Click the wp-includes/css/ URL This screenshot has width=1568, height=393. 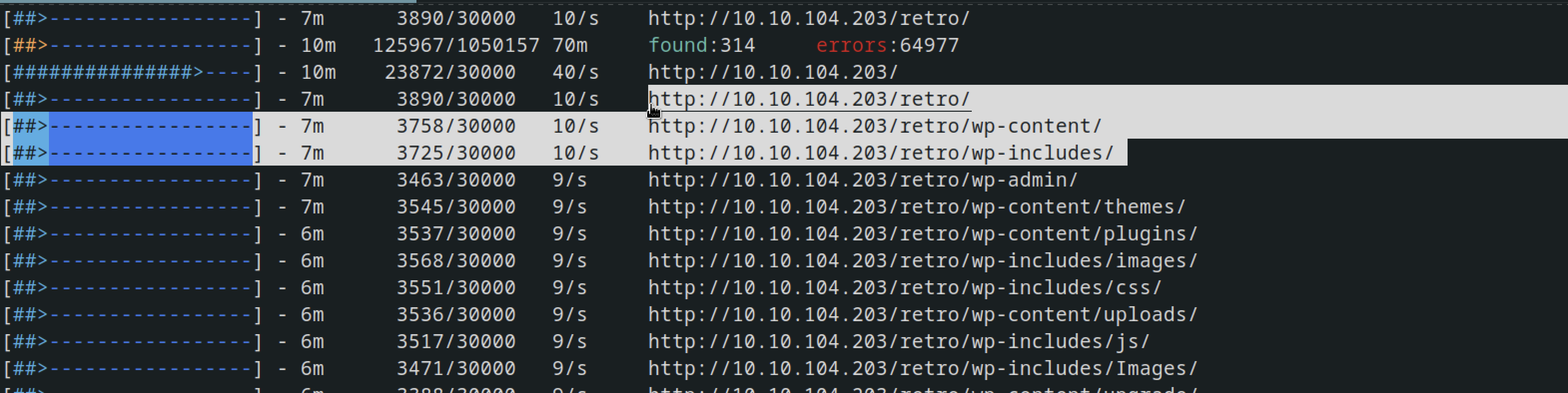[x=904, y=288]
